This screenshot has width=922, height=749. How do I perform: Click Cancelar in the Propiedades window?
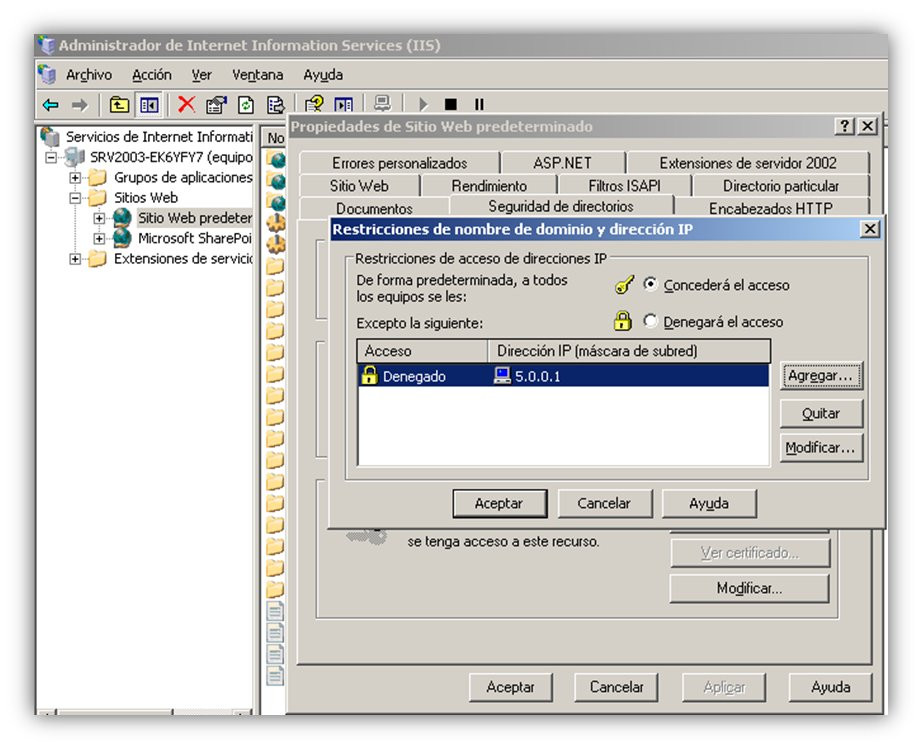[x=616, y=687]
